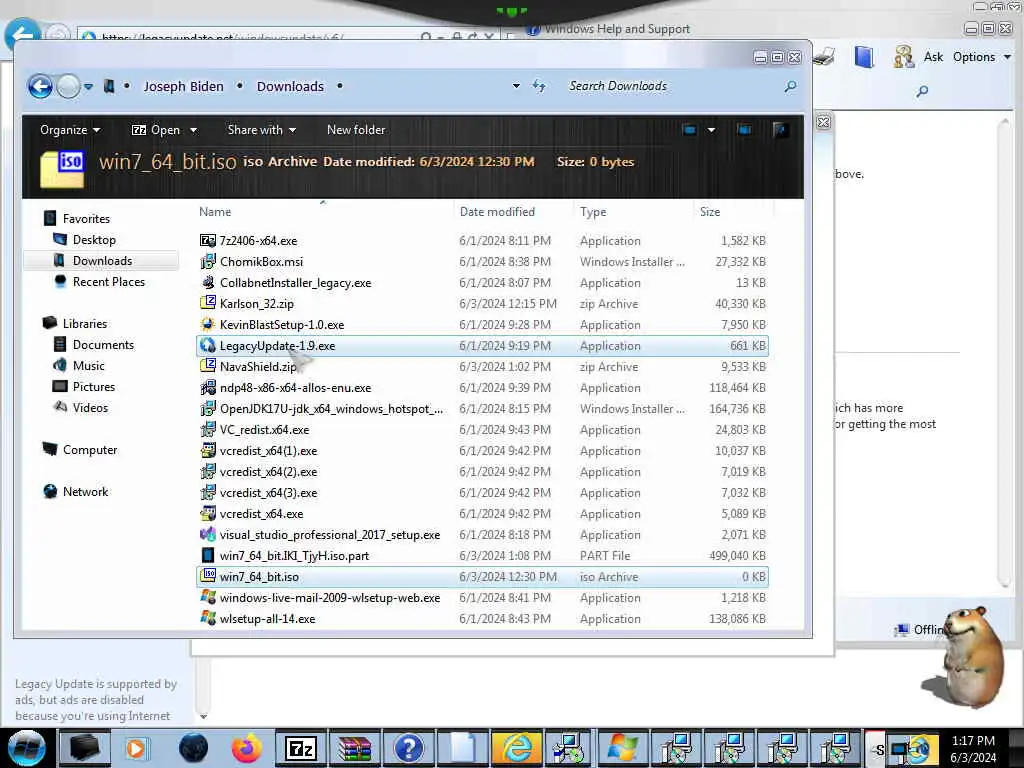Select the wlsetup-all-14.exe icon

(x=208, y=618)
